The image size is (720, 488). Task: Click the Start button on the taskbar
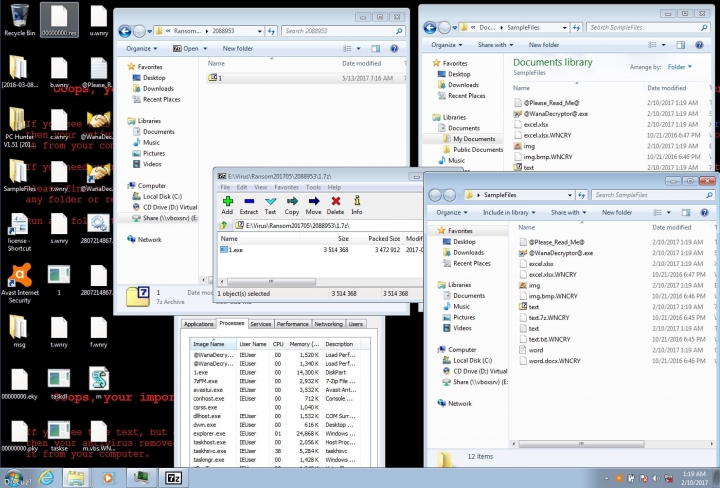pyautogui.click(x=15, y=478)
